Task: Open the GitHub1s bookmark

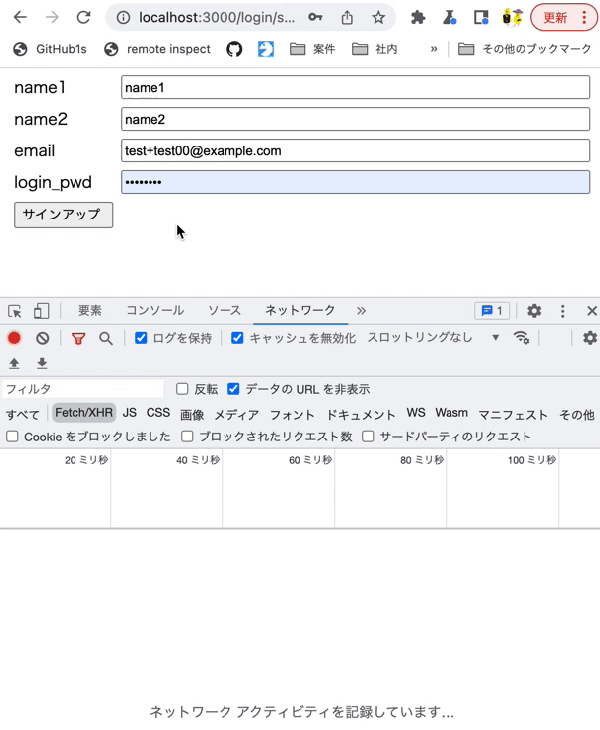Action: coord(50,49)
